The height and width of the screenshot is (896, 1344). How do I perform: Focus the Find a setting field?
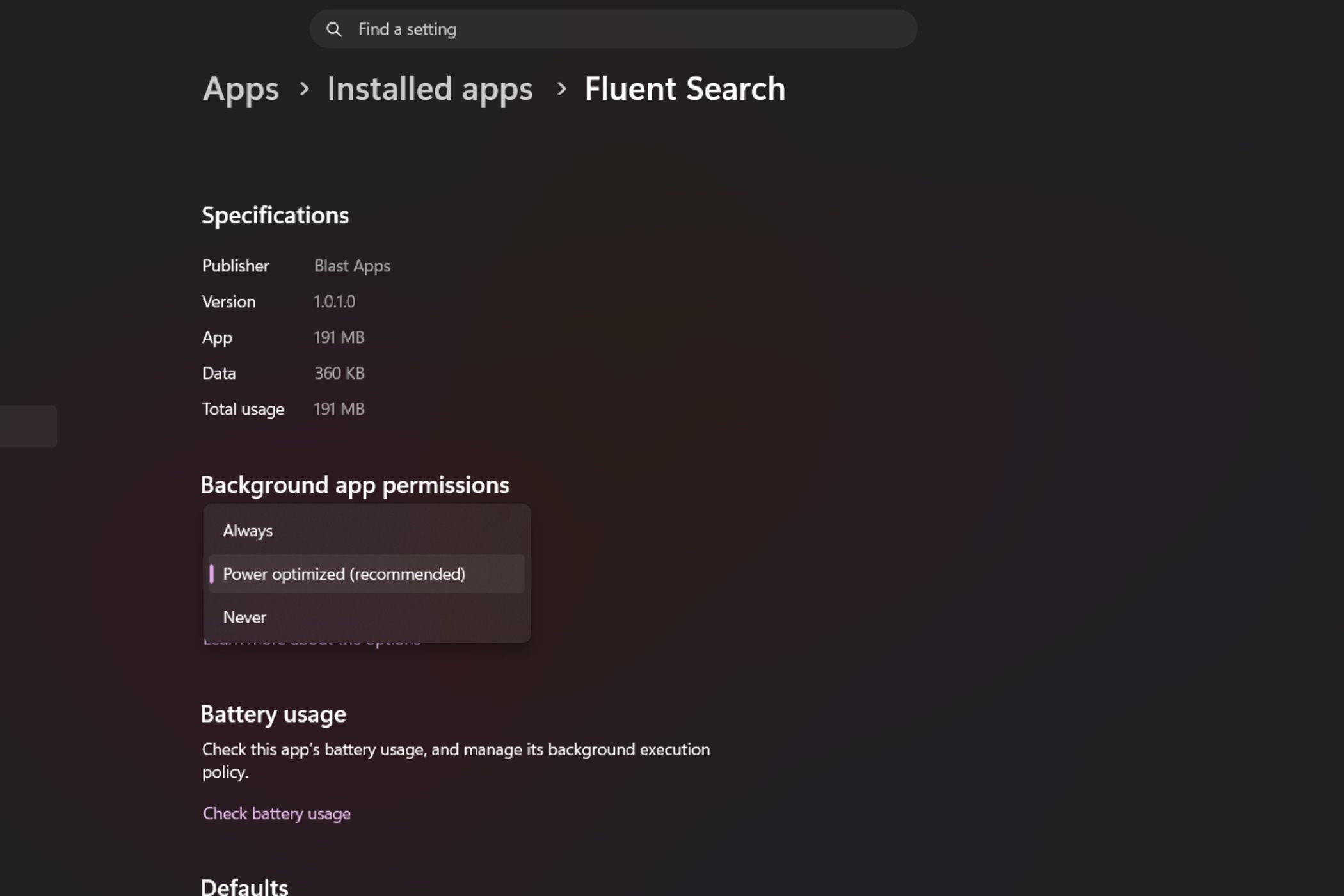(613, 29)
